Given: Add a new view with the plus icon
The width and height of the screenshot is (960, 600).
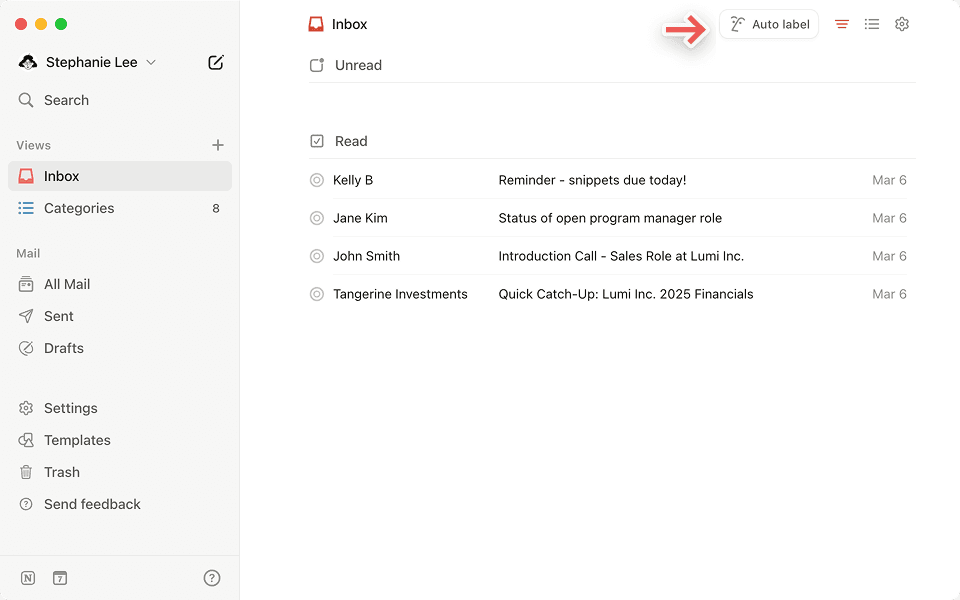Looking at the screenshot, I should pyautogui.click(x=218, y=144).
